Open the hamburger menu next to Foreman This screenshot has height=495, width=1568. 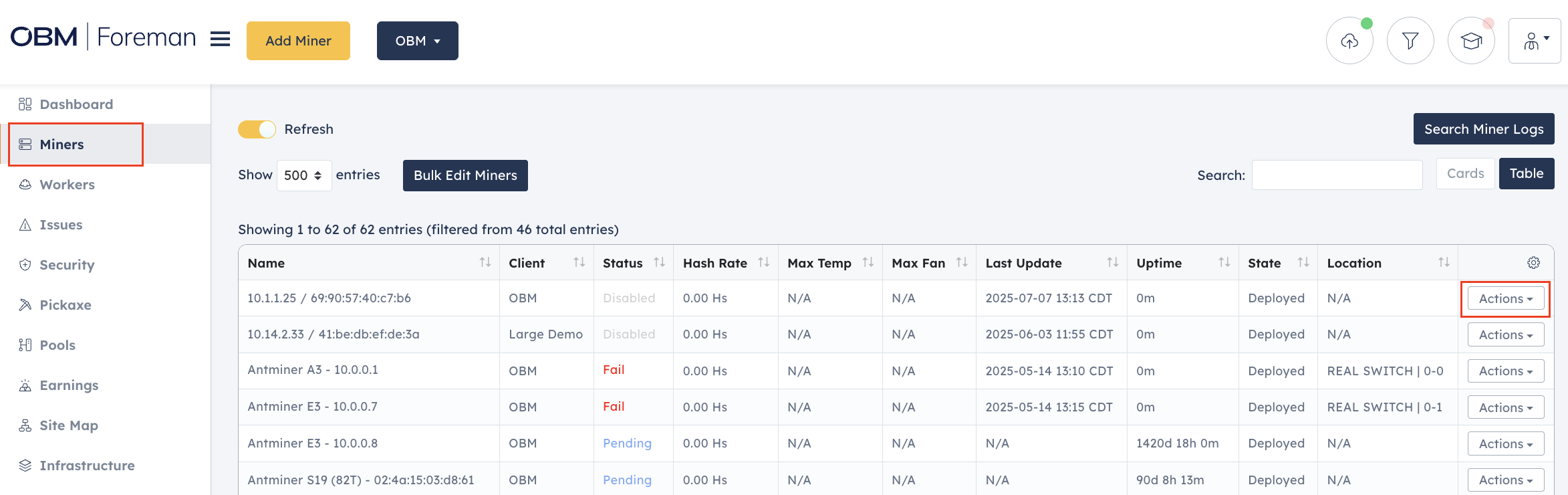[x=220, y=39]
